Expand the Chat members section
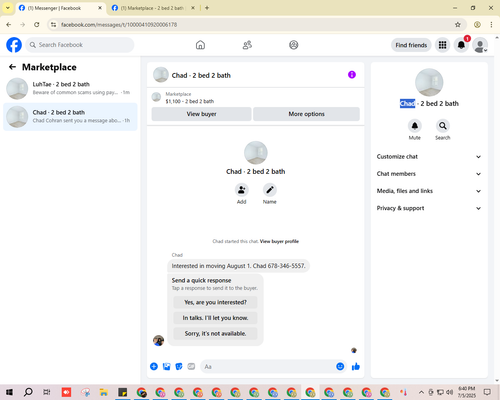500x400 pixels. (429, 174)
